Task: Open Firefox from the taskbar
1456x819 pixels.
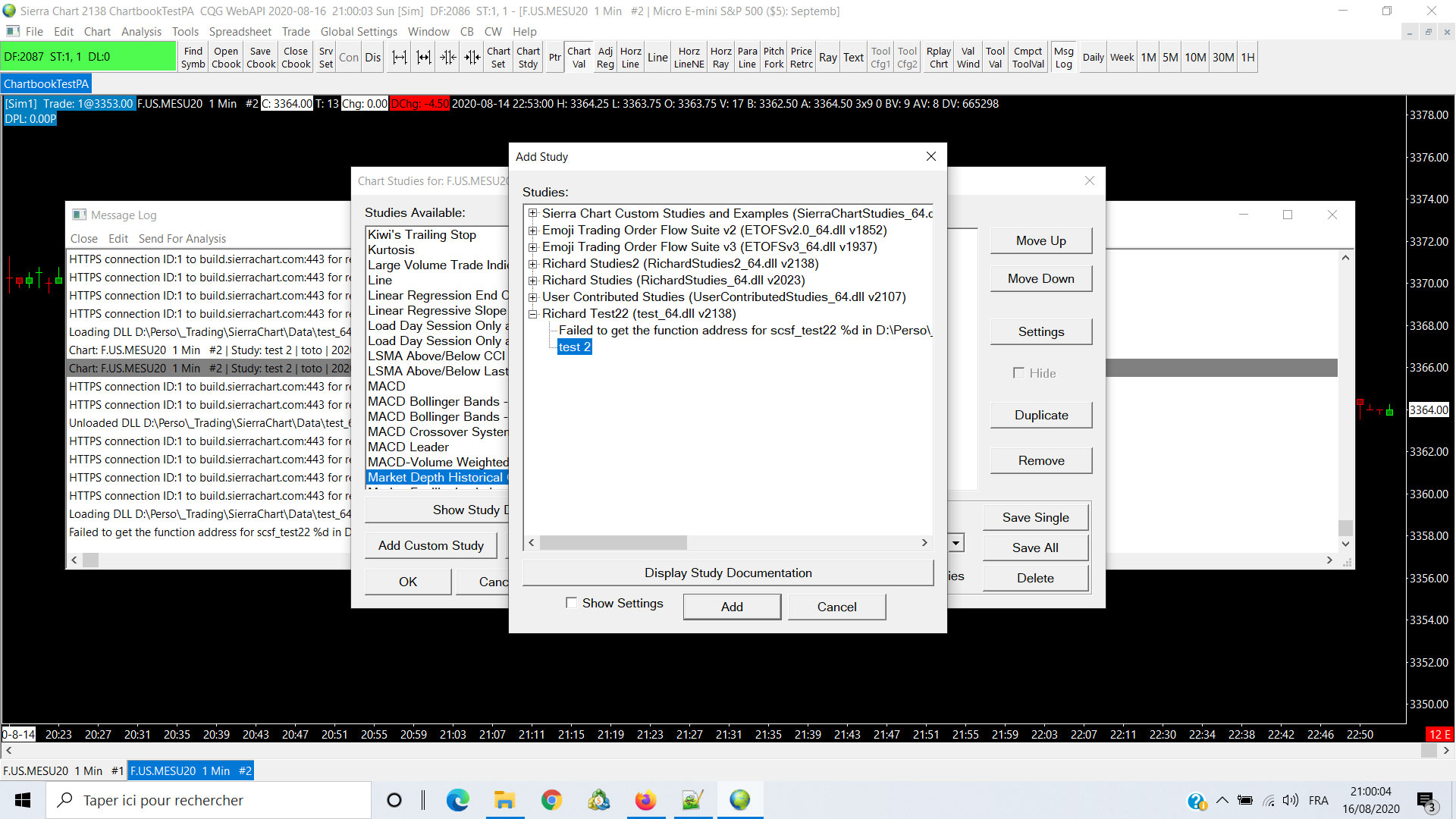Action: 645,800
